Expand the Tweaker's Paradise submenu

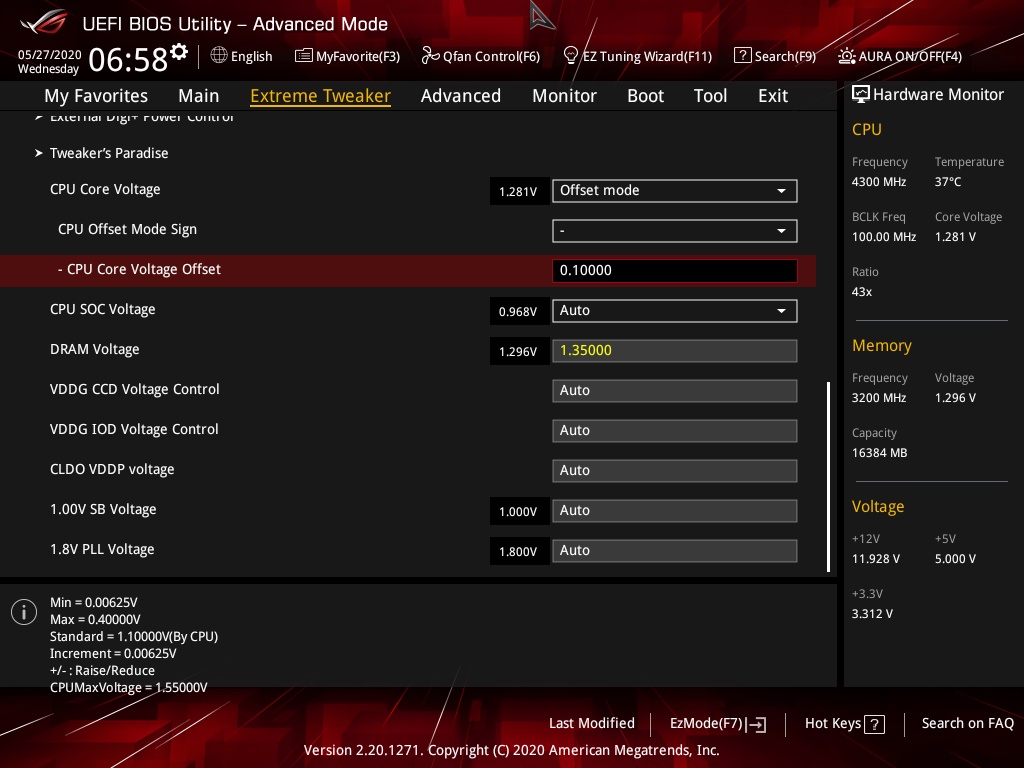(108, 153)
